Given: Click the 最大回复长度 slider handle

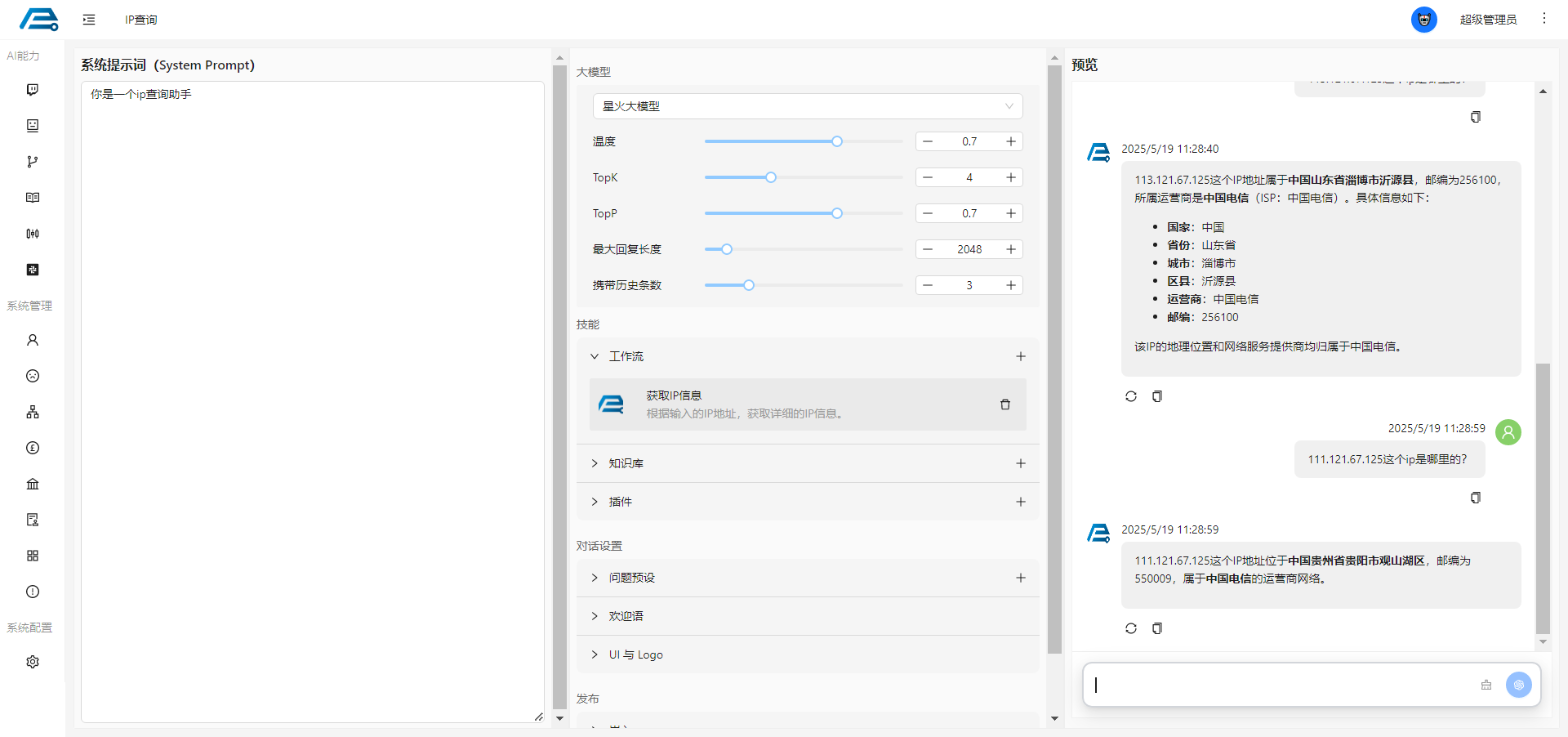Looking at the screenshot, I should coord(727,249).
